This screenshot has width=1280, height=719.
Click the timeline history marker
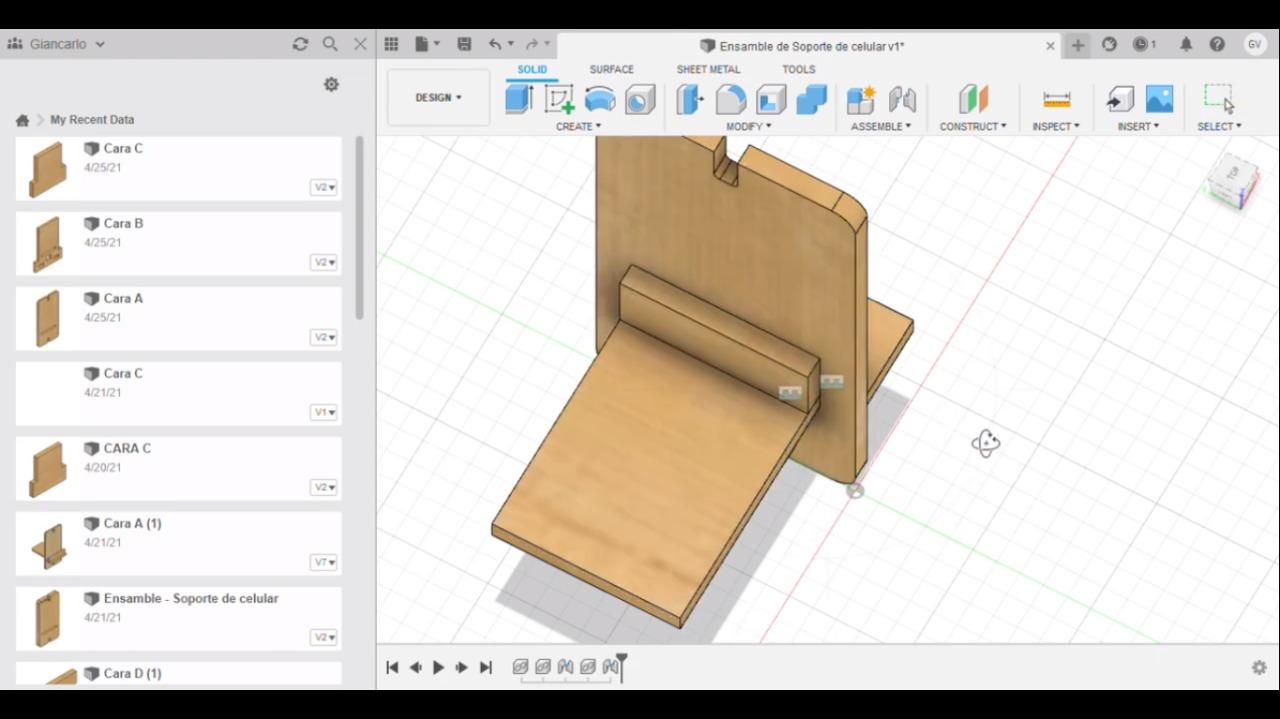621,666
